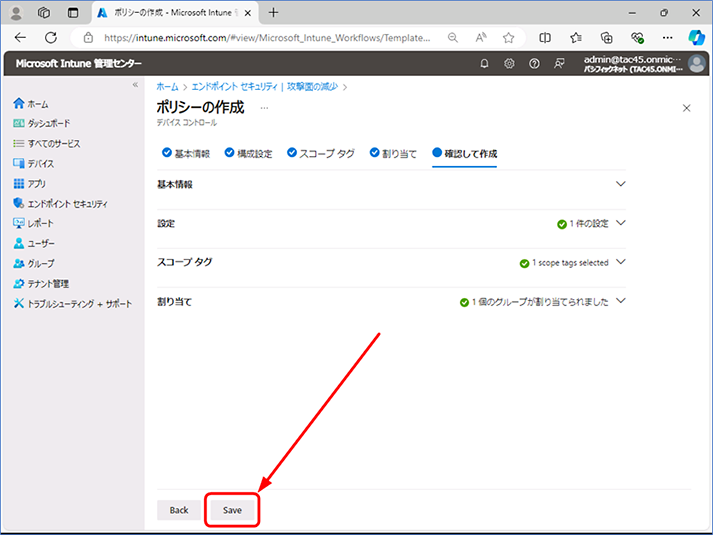Click the エンドポイント セキュリティ | 攻撃面の減少 breadcrumb

pyautogui.click(x=265, y=87)
